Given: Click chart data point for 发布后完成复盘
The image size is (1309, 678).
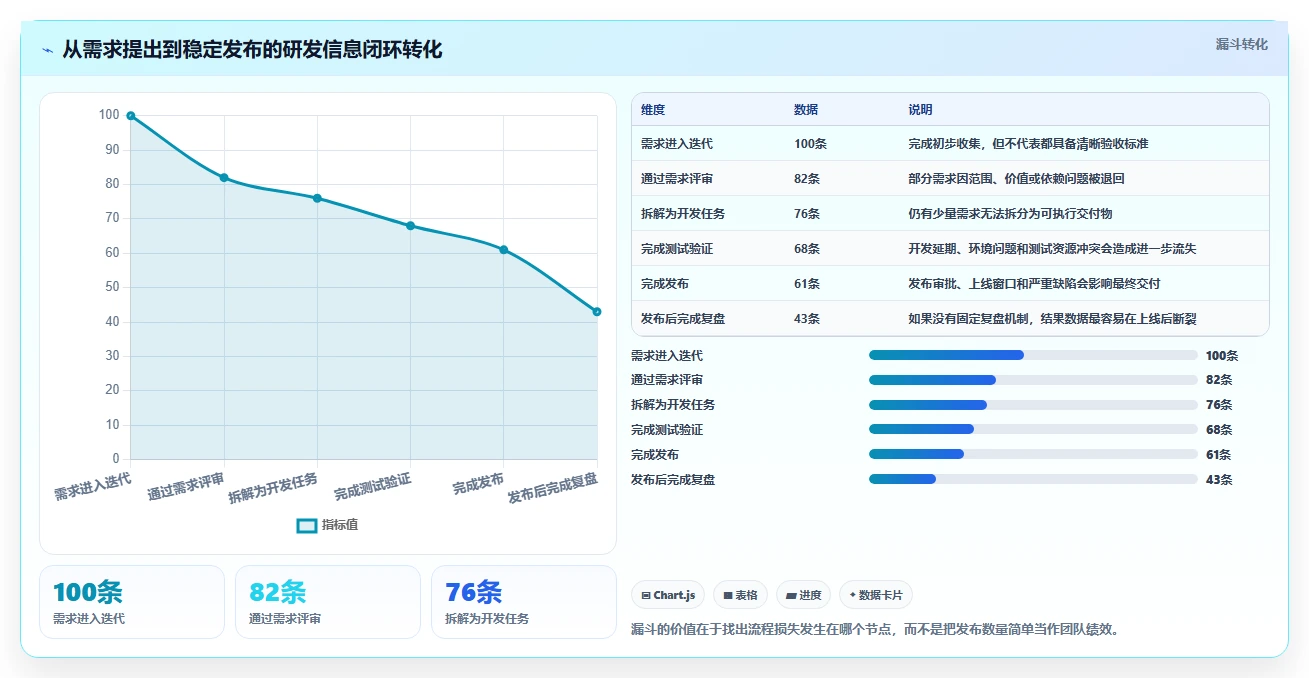Looking at the screenshot, I should [x=597, y=312].
